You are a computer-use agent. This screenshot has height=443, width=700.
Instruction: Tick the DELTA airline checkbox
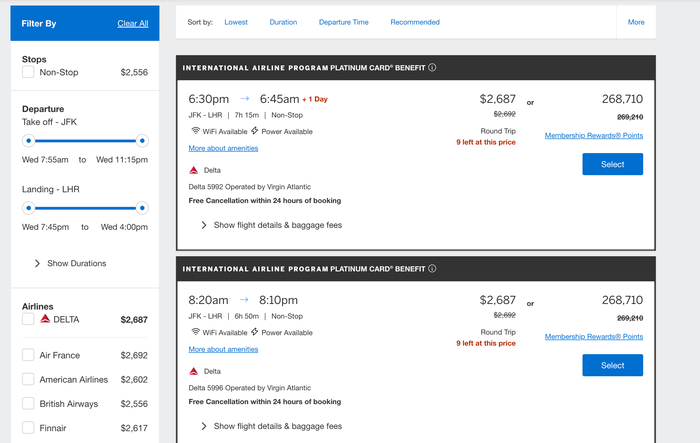pos(28,319)
